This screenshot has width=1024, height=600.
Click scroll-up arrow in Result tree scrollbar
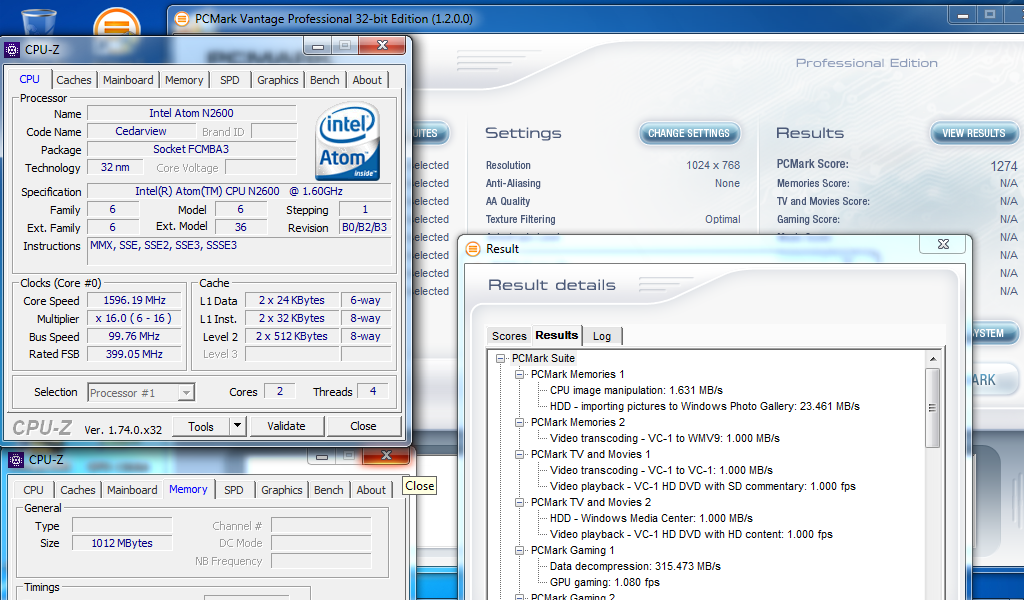[933, 359]
